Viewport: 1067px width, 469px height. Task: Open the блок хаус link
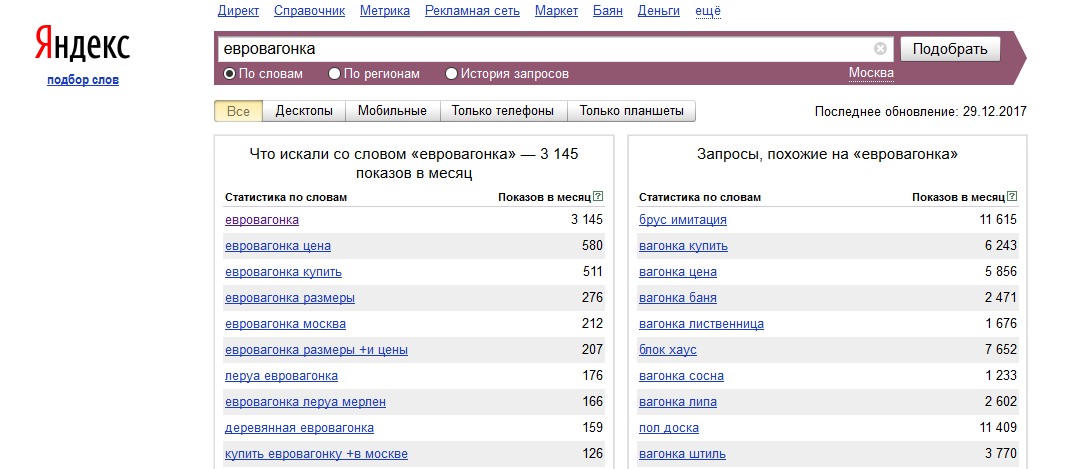point(668,350)
